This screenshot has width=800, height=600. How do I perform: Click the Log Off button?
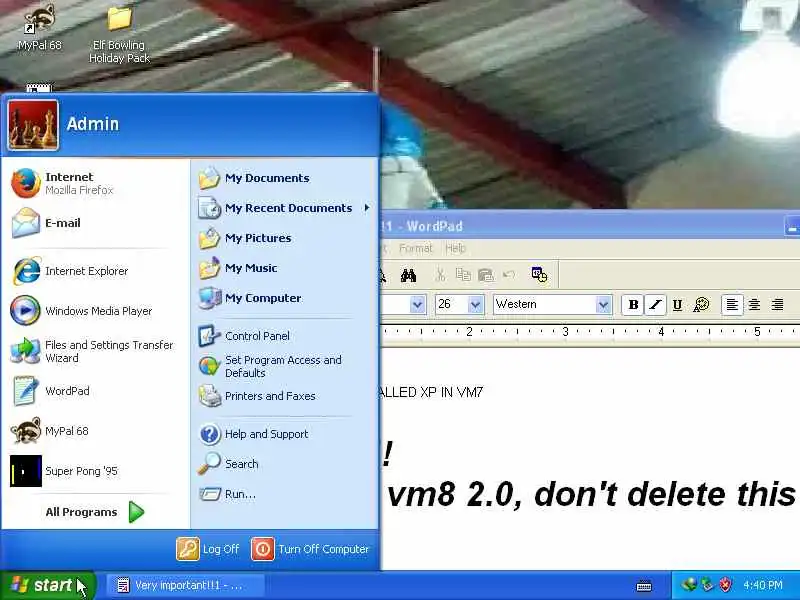tap(208, 549)
